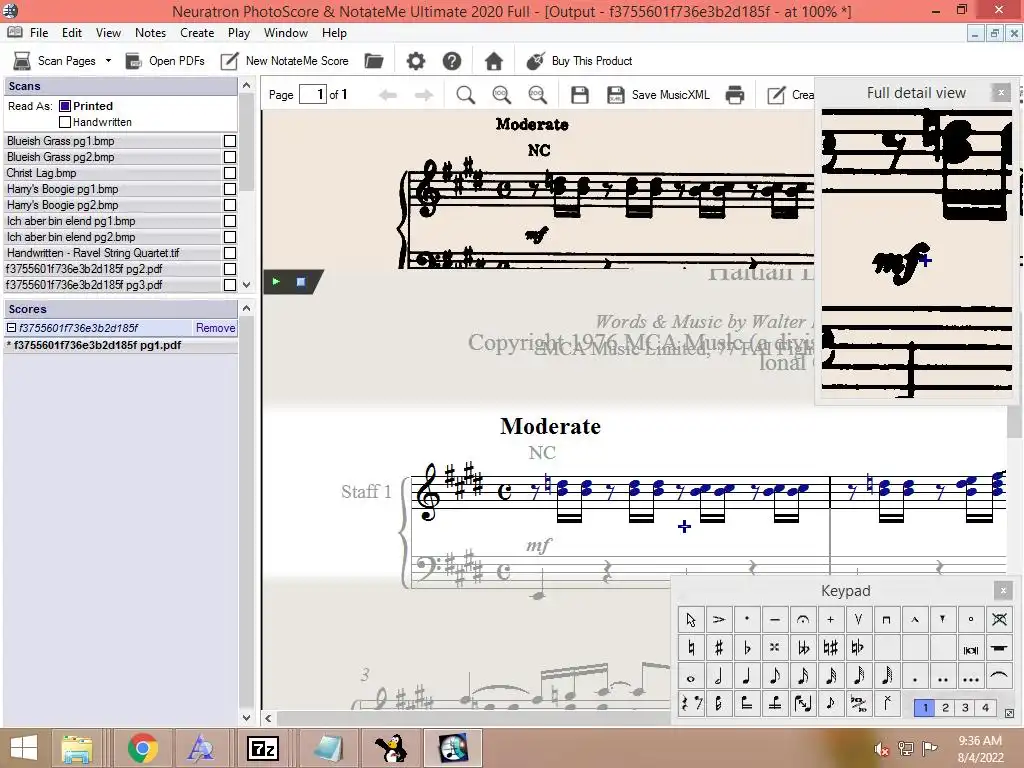Image resolution: width=1024 pixels, height=768 pixels.
Task: Launch Chrome from the taskbar
Action: 142,748
